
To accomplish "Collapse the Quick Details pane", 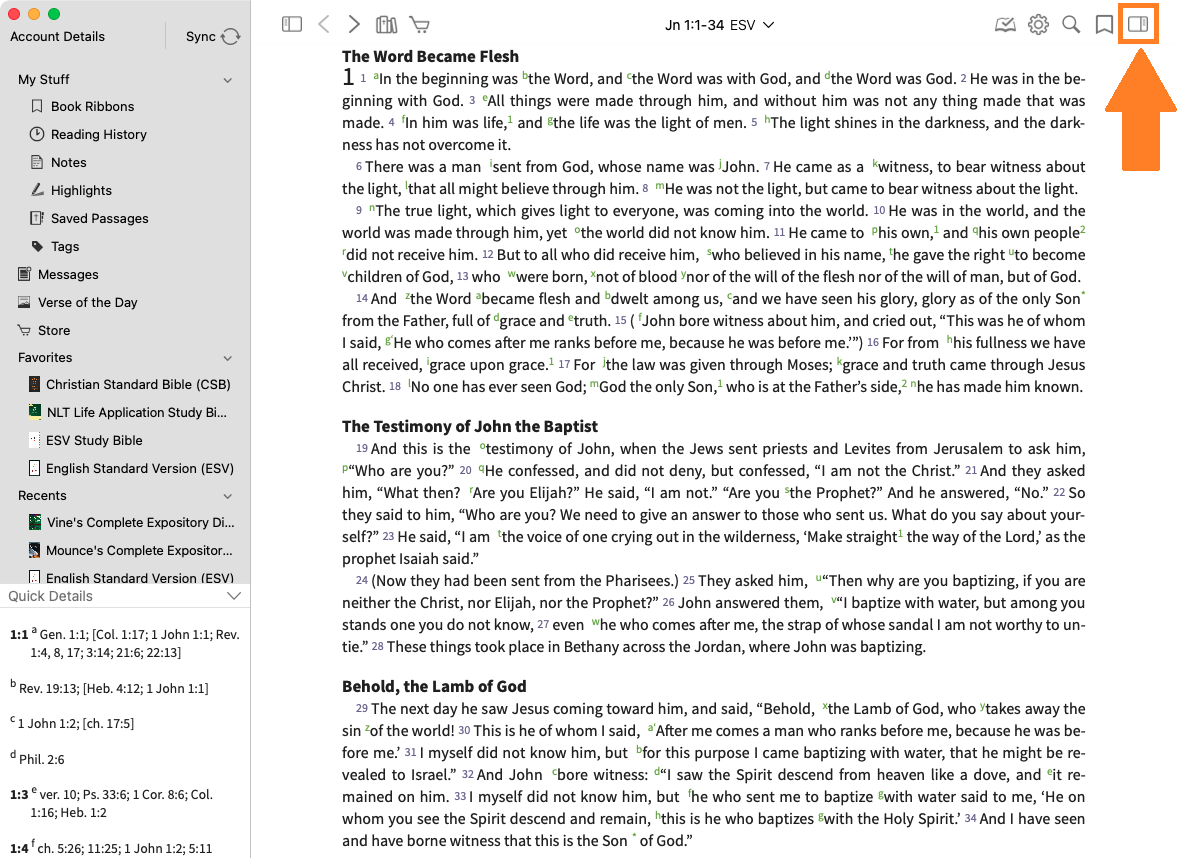I will pyautogui.click(x=234, y=596).
